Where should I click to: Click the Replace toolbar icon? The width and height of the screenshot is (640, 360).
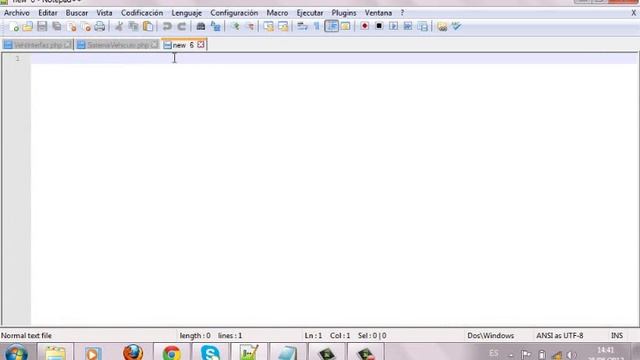click(216, 27)
